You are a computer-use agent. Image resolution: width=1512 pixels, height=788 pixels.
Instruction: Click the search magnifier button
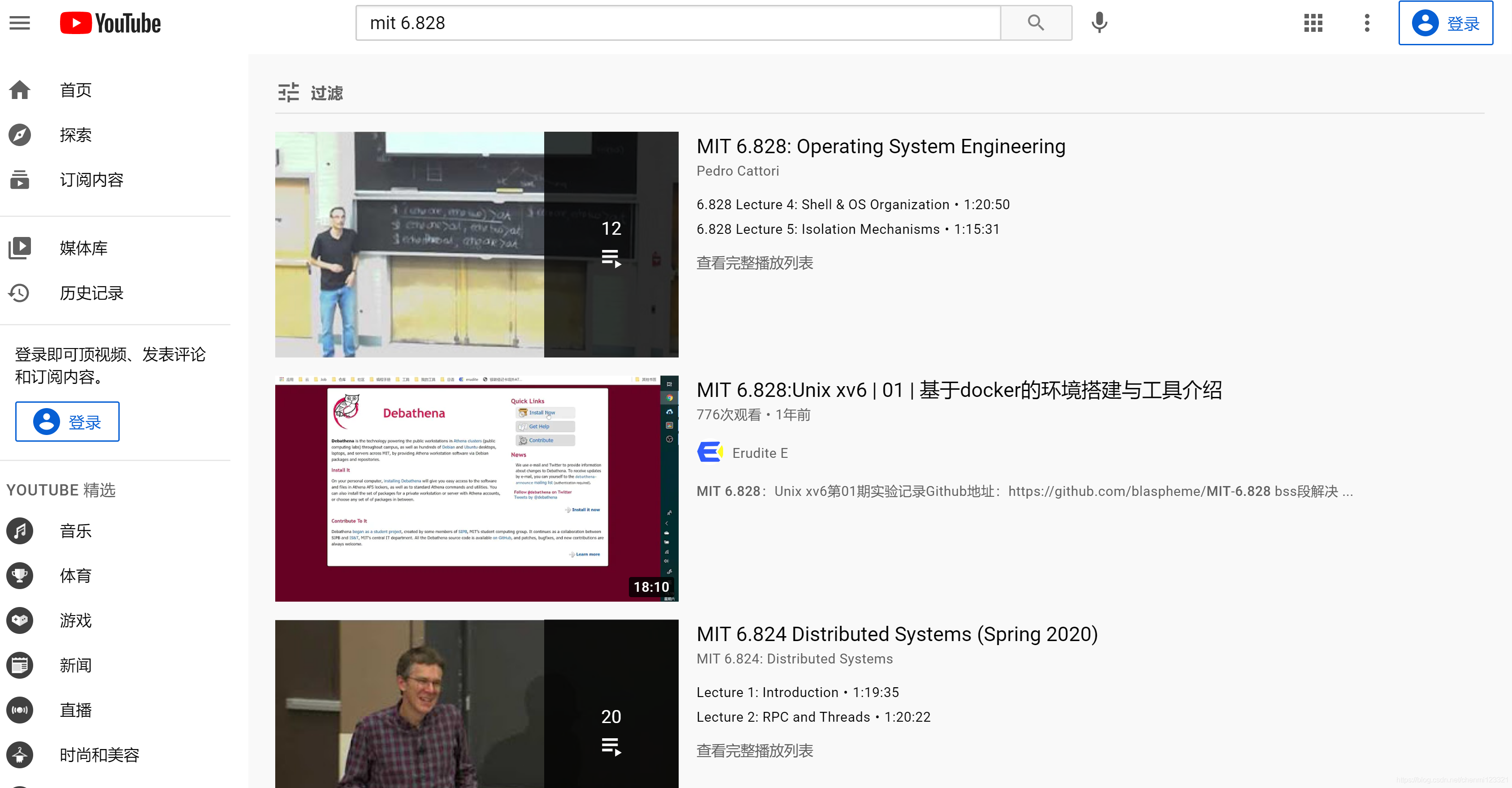[x=1036, y=23]
